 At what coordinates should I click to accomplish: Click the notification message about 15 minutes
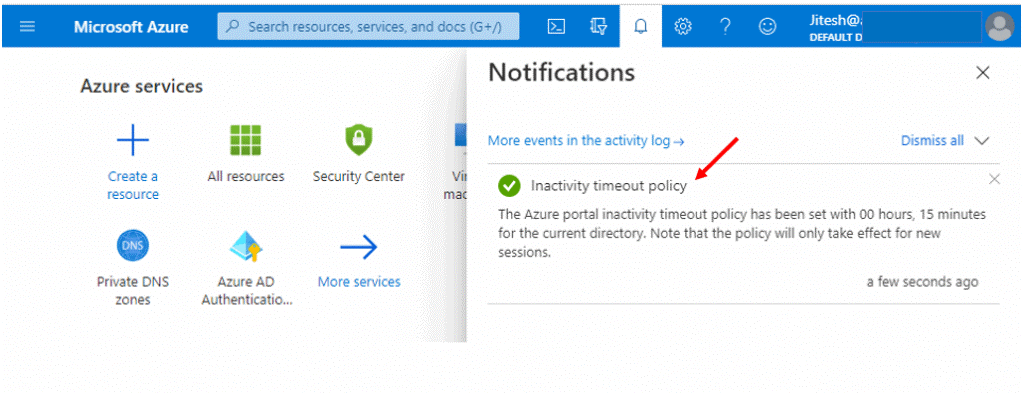742,233
